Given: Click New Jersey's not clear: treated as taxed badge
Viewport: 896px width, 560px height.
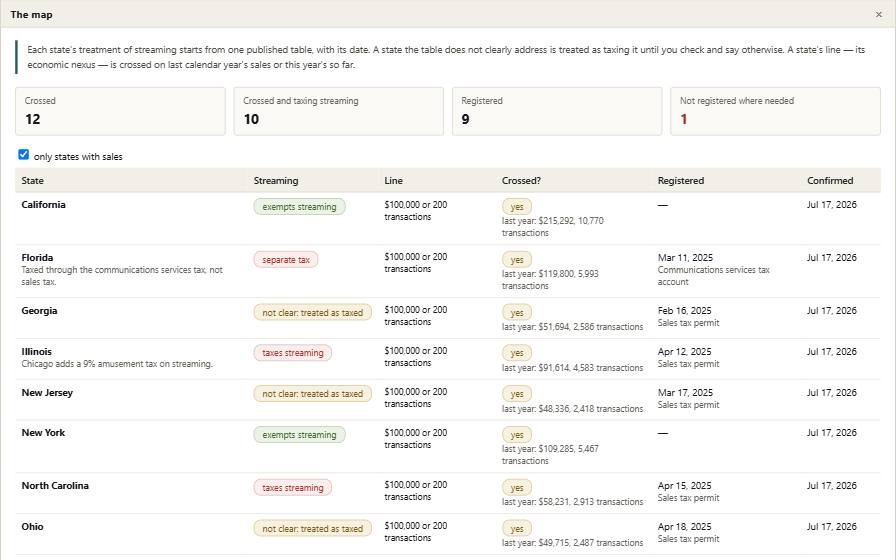Looking at the screenshot, I should tap(313, 394).
